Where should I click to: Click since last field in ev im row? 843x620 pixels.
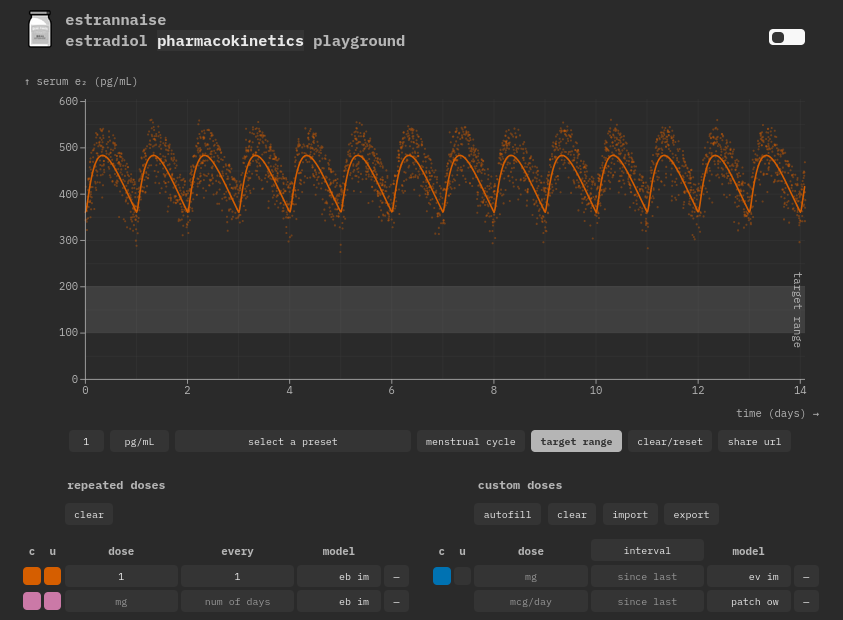[x=647, y=576]
